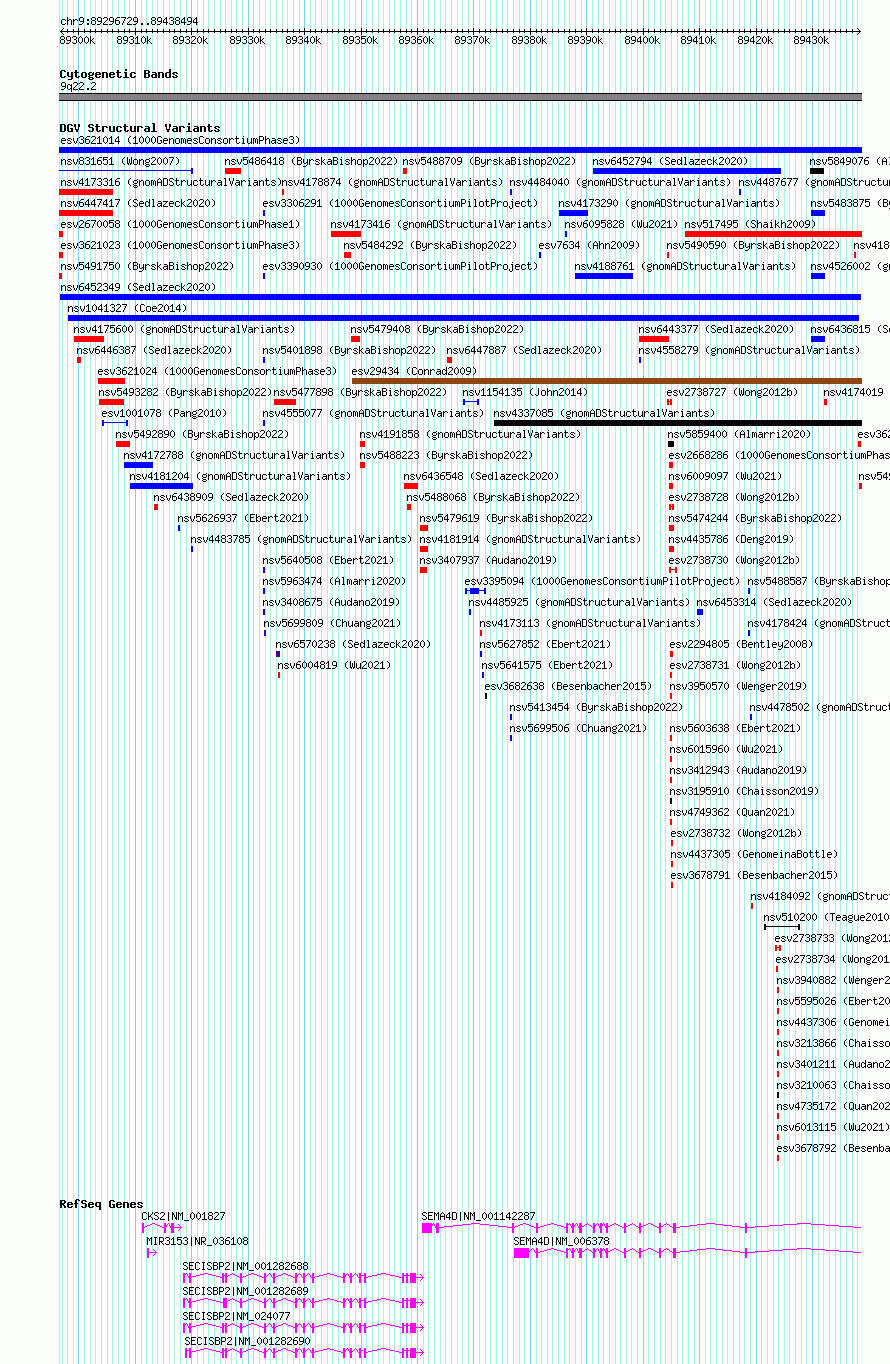Screen dimensions: 890x1364
Task: Click the 89350k ruler tick label
Action: click(x=359, y=40)
